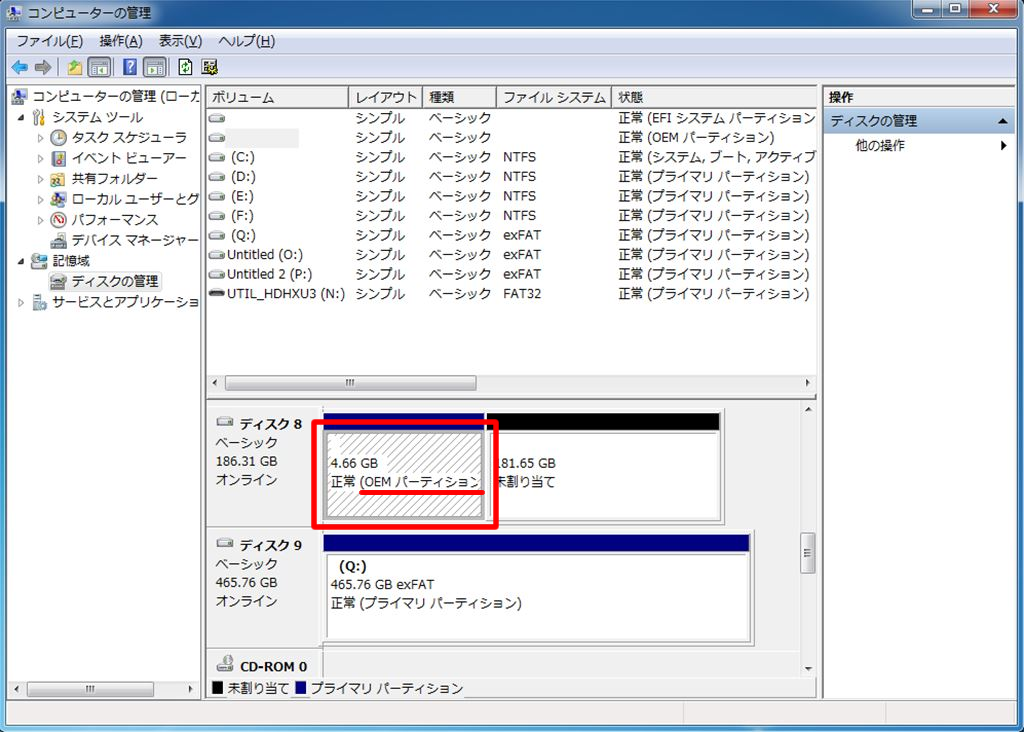Click the ファイル システム column header
This screenshot has height=732, width=1024.
pyautogui.click(x=554, y=97)
